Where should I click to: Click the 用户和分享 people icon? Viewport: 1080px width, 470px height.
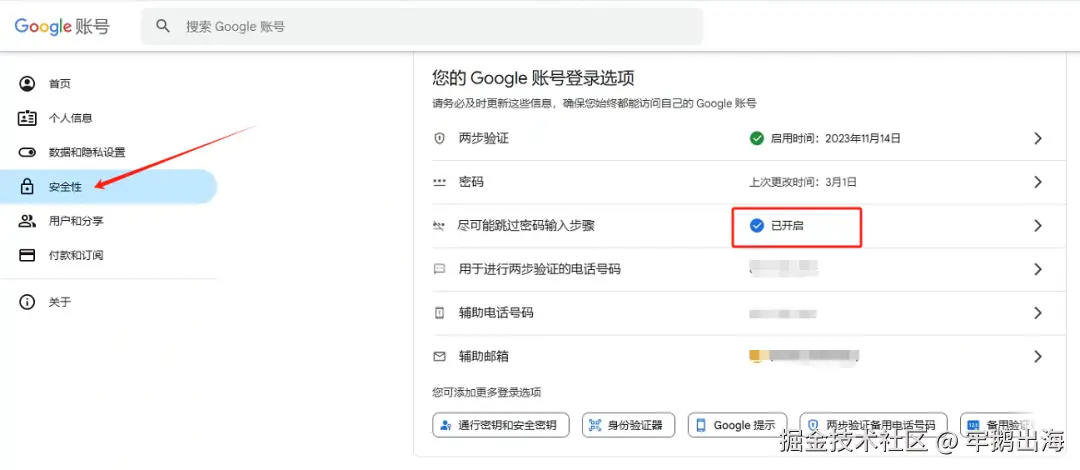tap(27, 221)
